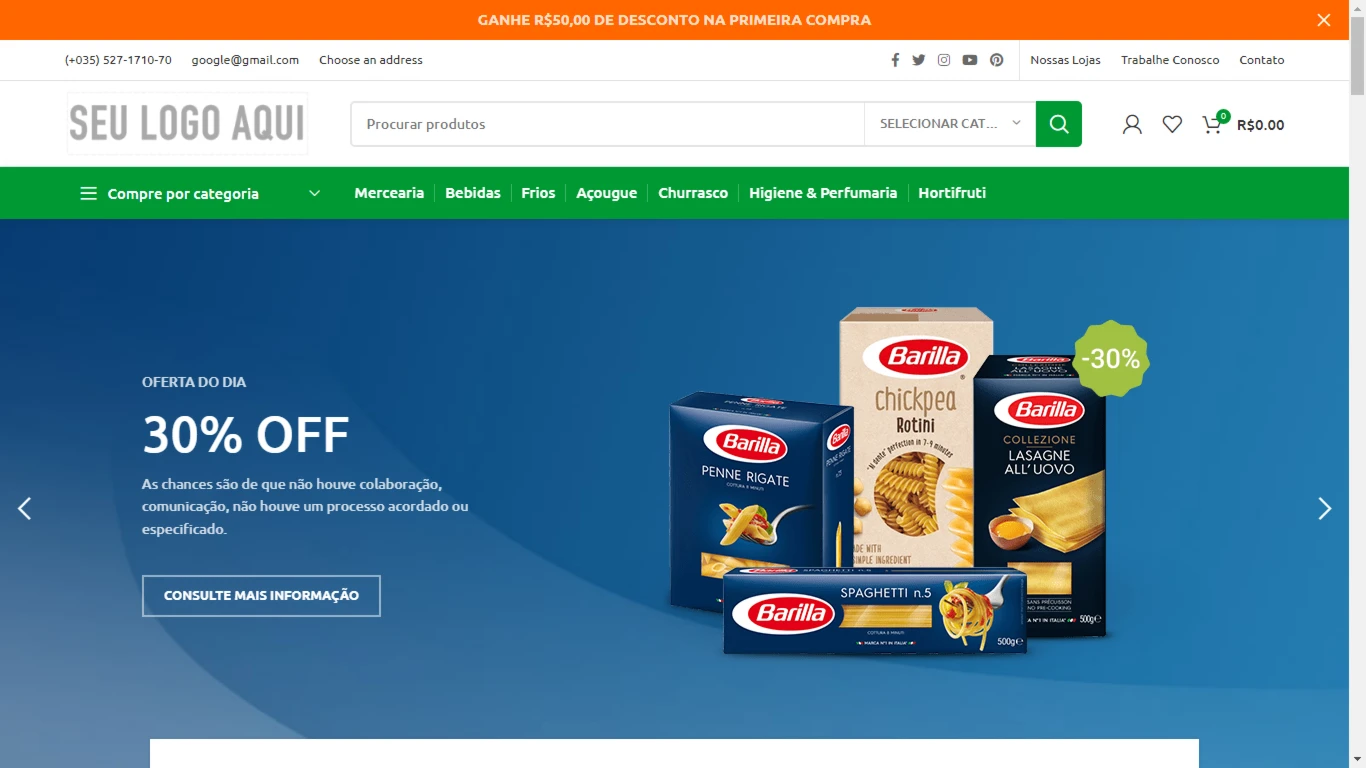The image size is (1366, 768).
Task: Open the user account icon
Action: [x=1132, y=124]
